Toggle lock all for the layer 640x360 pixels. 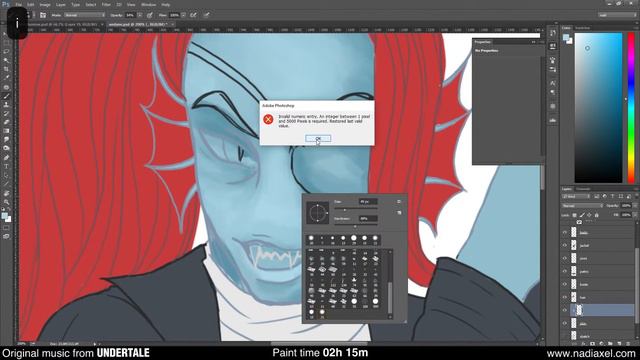[597, 215]
